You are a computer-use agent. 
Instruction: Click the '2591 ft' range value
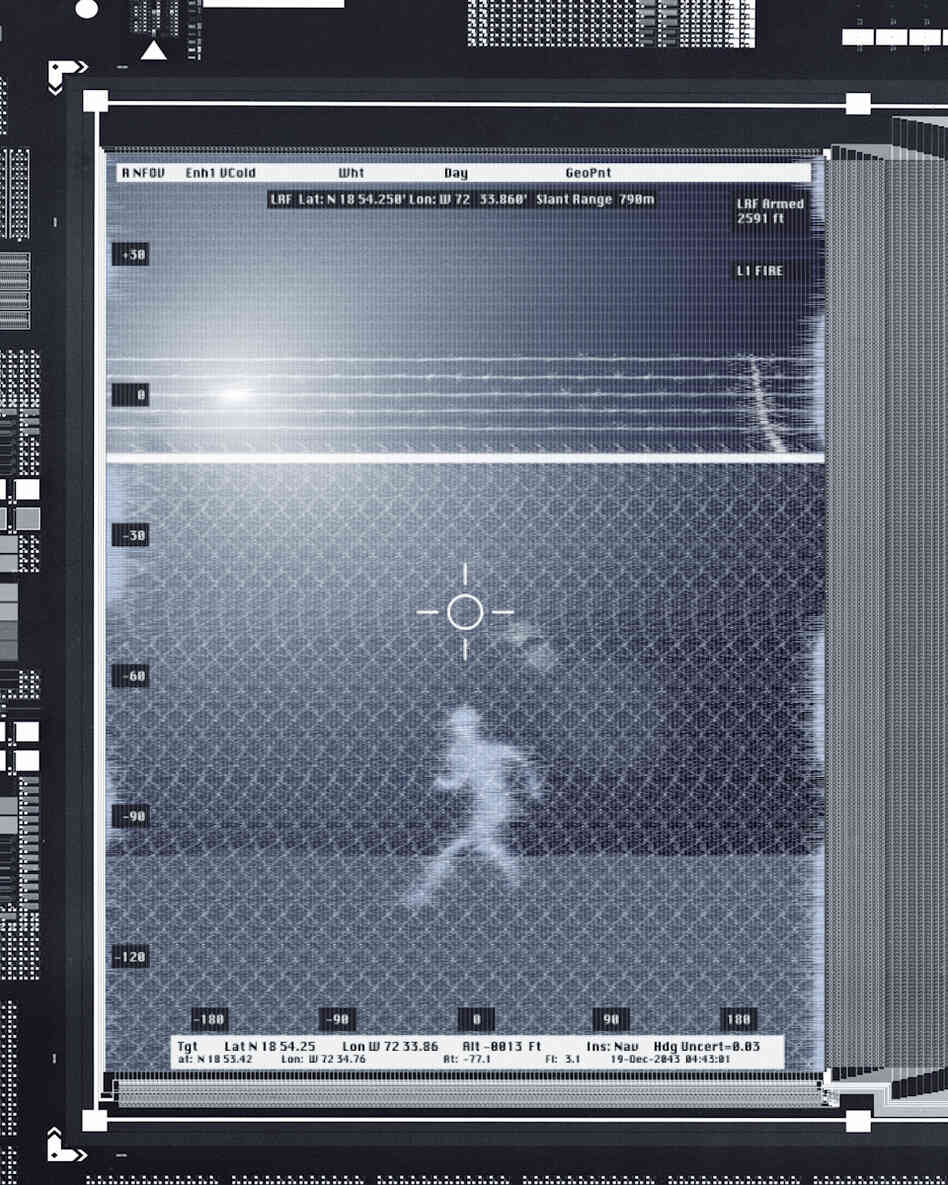pyautogui.click(x=761, y=218)
